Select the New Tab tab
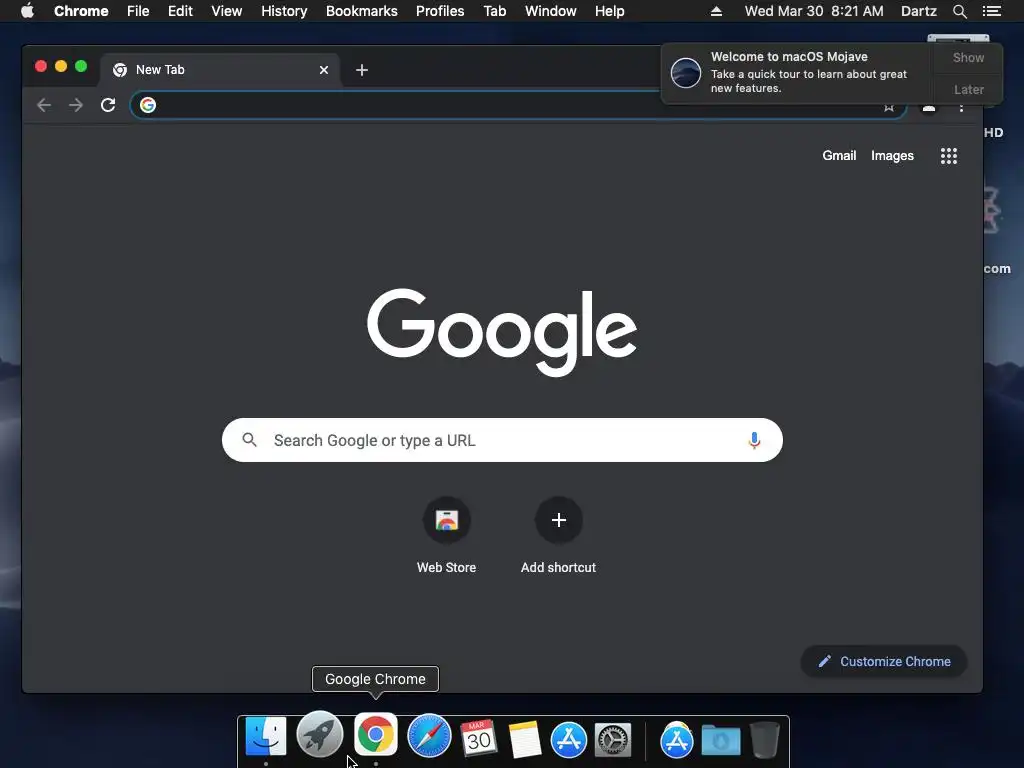1024x768 pixels. tap(219, 70)
